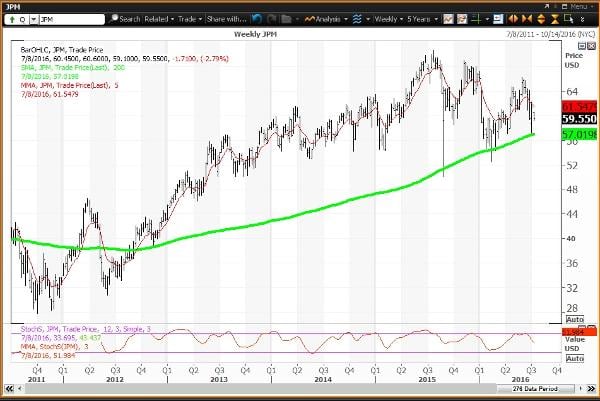600x401 pixels.
Task: Click the Weekly JPM chart title
Action: click(x=255, y=34)
